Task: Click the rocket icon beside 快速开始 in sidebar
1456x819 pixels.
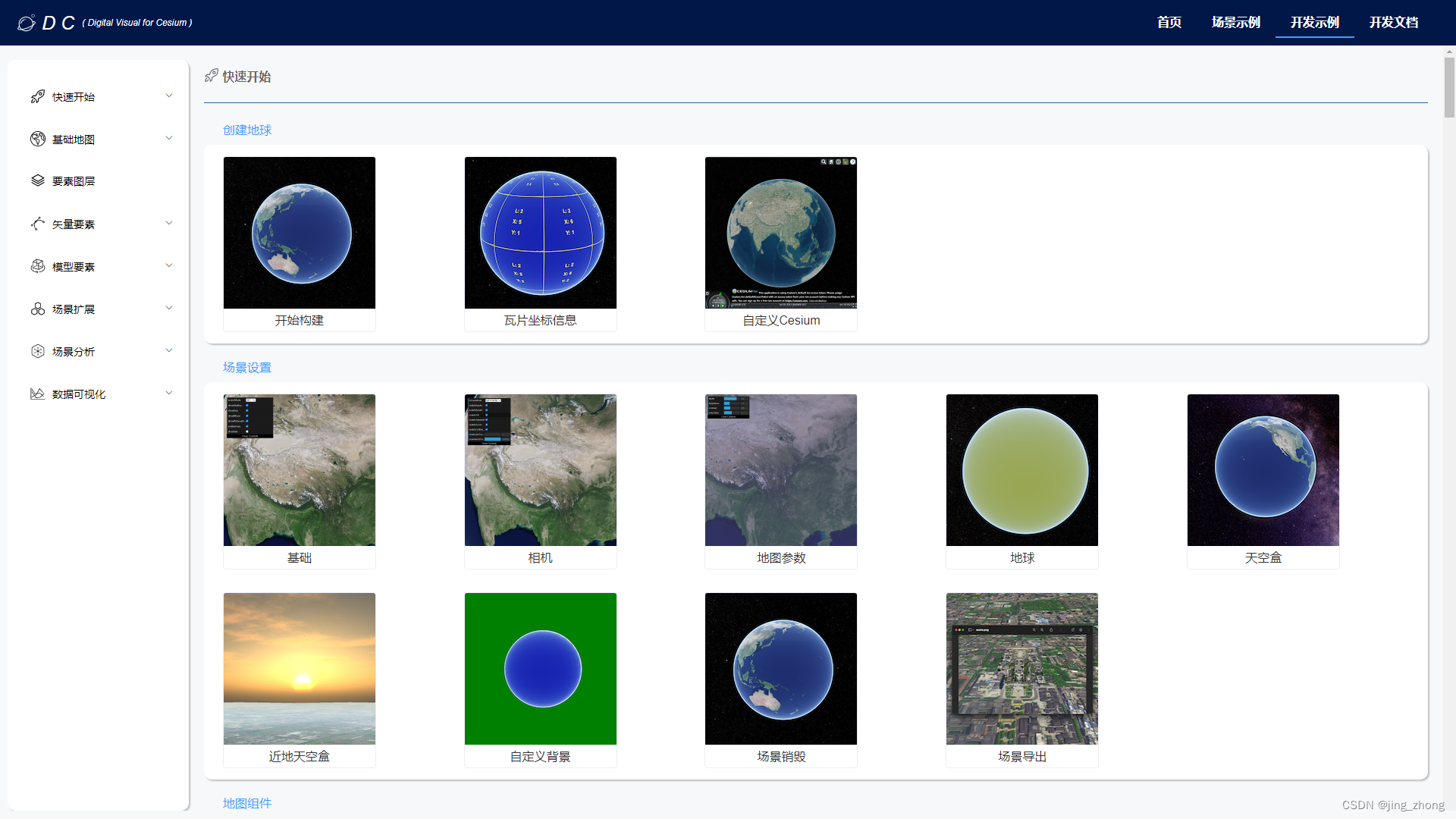Action: coord(38,96)
